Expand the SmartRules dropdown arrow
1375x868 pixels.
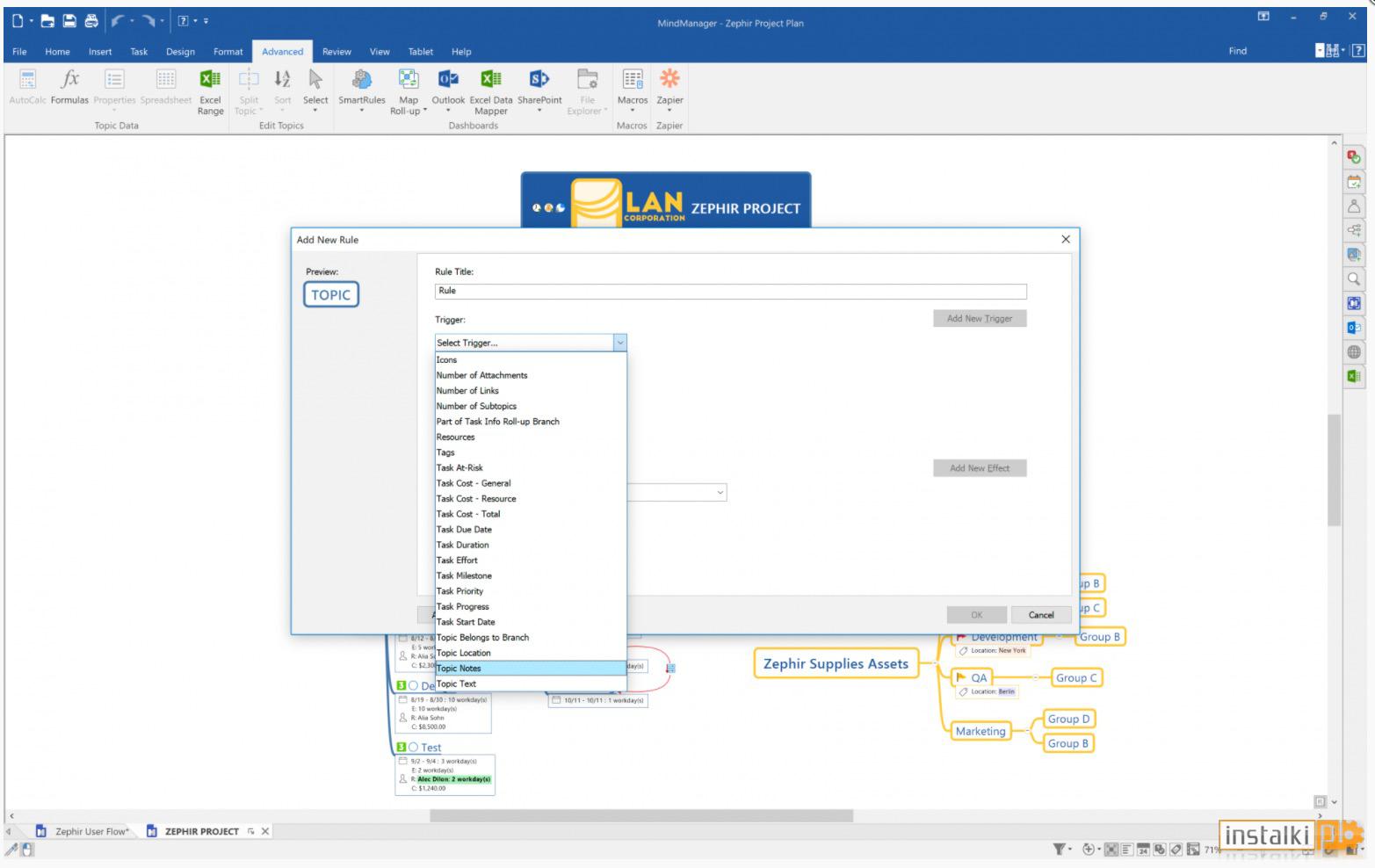pyautogui.click(x=361, y=112)
